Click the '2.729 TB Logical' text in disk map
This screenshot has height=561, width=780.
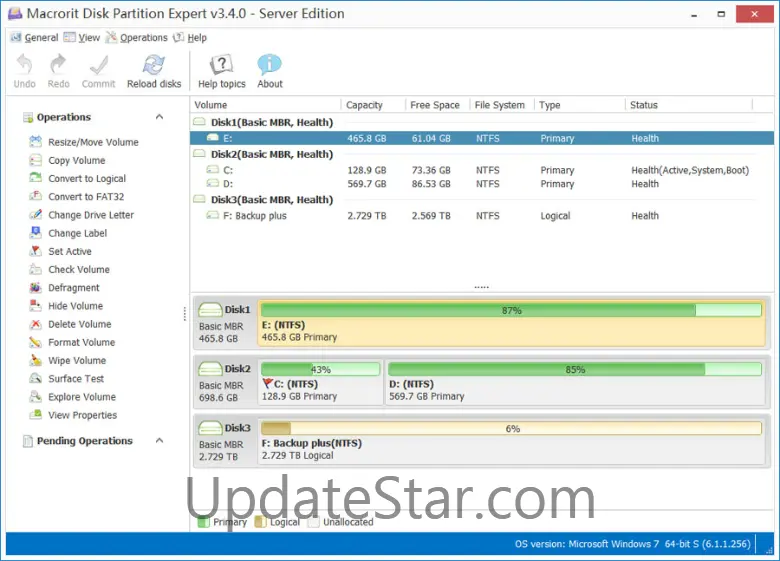coord(297,455)
